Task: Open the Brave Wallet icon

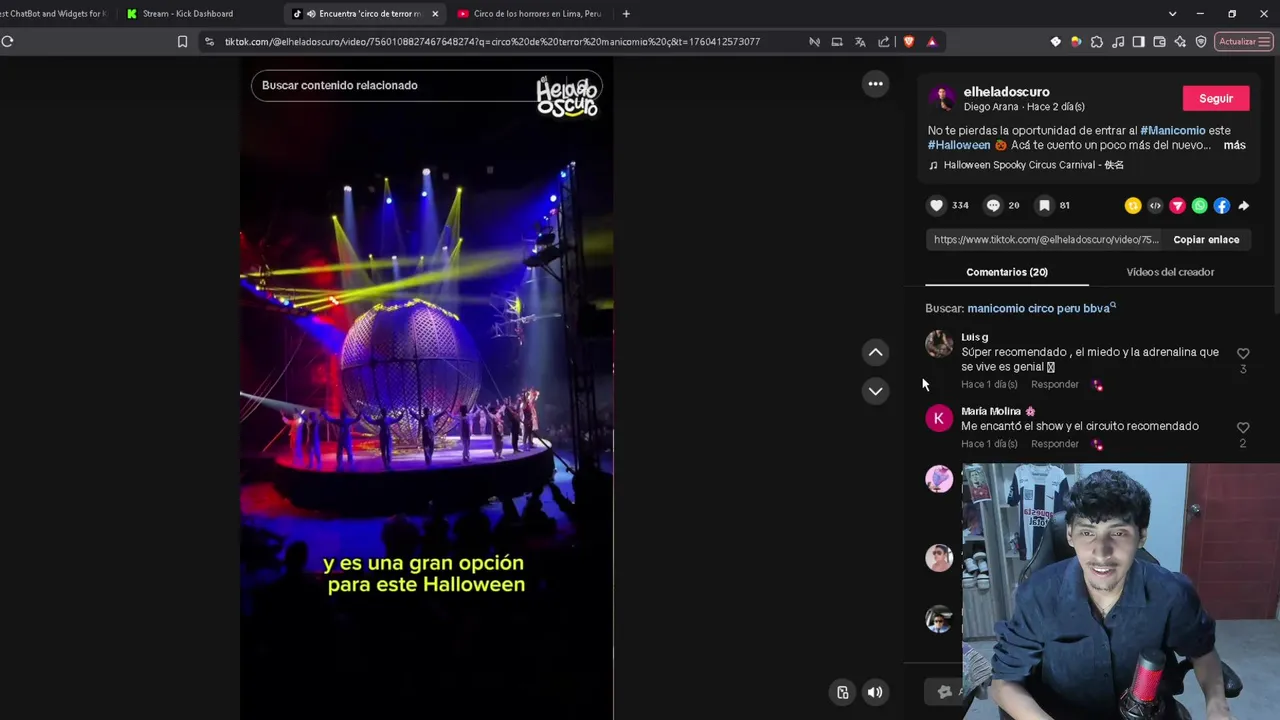Action: [x=1160, y=42]
